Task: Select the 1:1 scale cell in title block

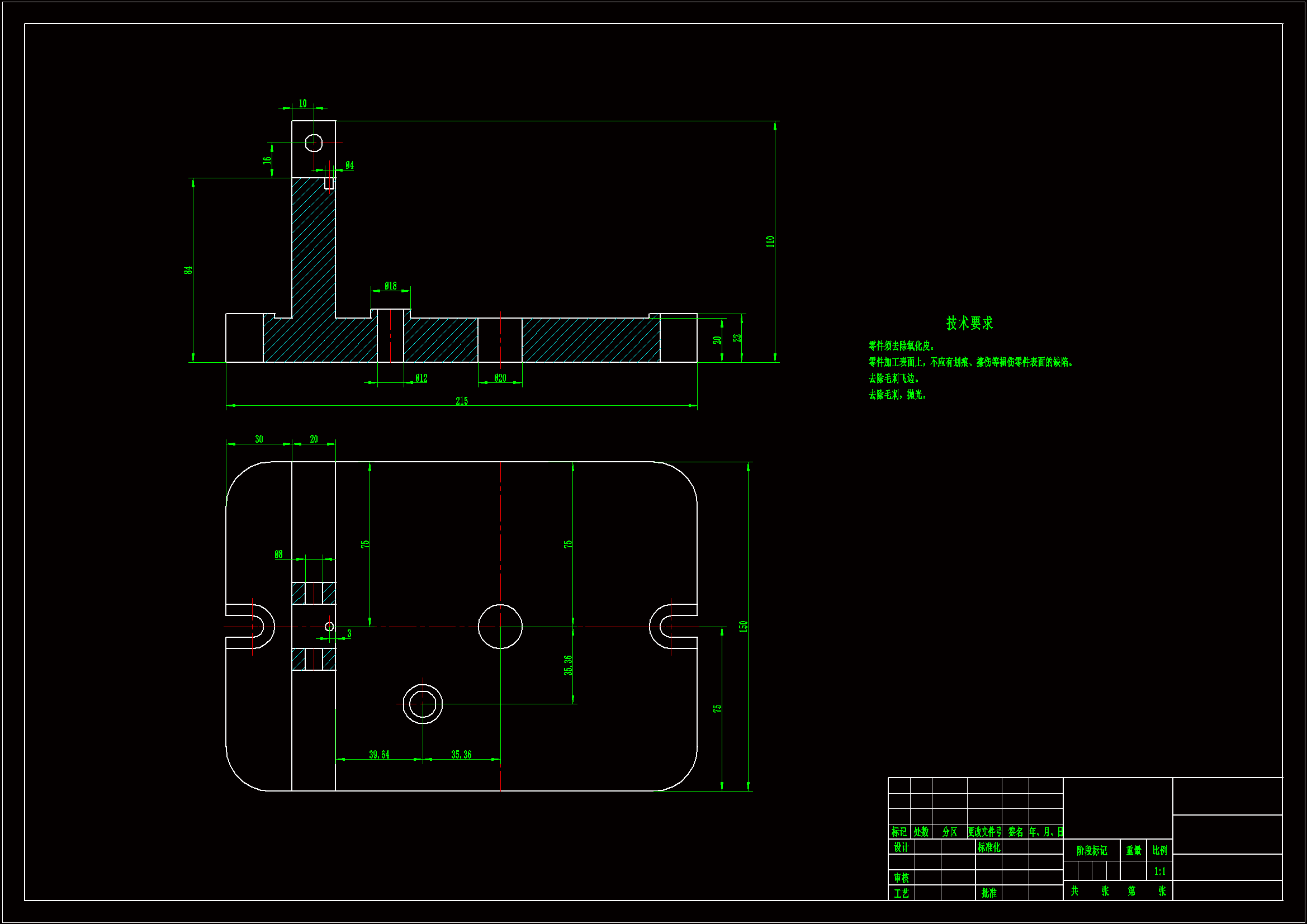Action: coord(1159,871)
